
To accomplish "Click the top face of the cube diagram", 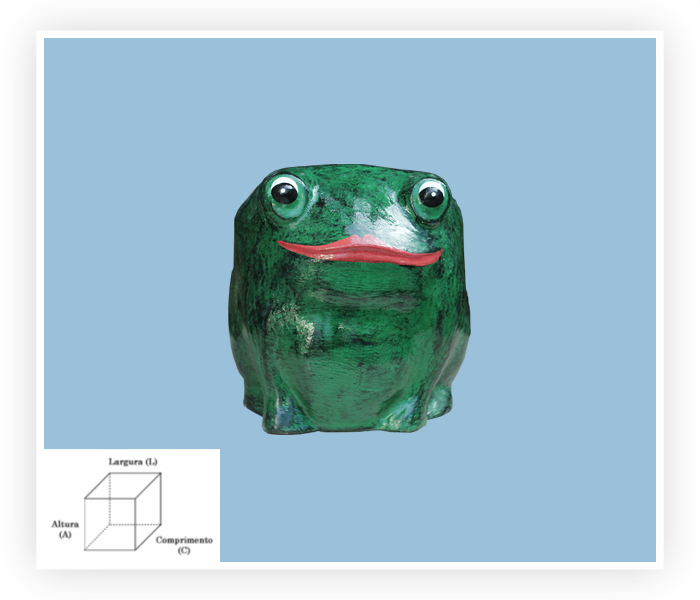I will [x=123, y=486].
